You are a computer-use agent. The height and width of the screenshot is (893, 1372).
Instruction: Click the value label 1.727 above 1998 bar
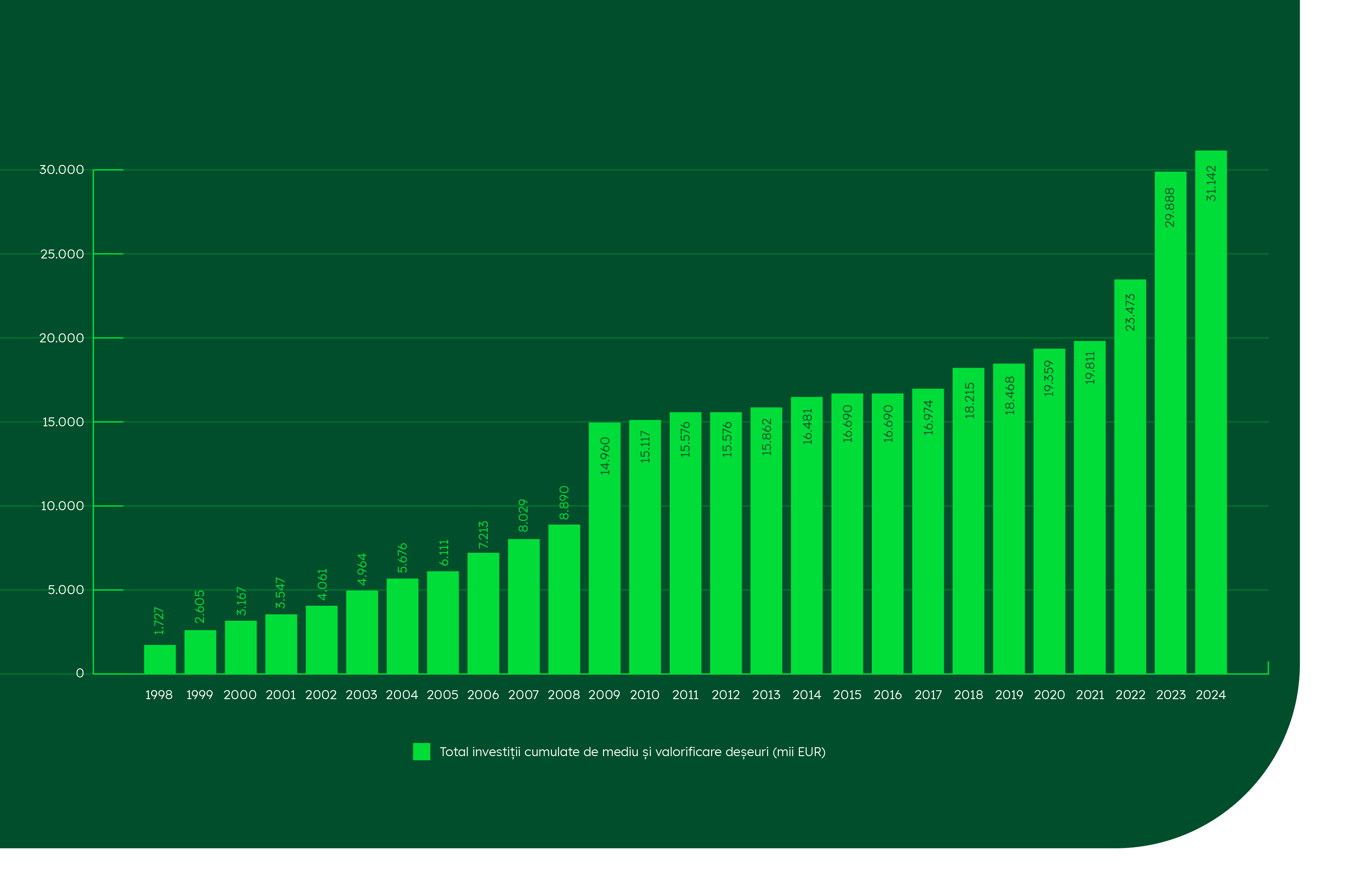pyautogui.click(x=159, y=621)
